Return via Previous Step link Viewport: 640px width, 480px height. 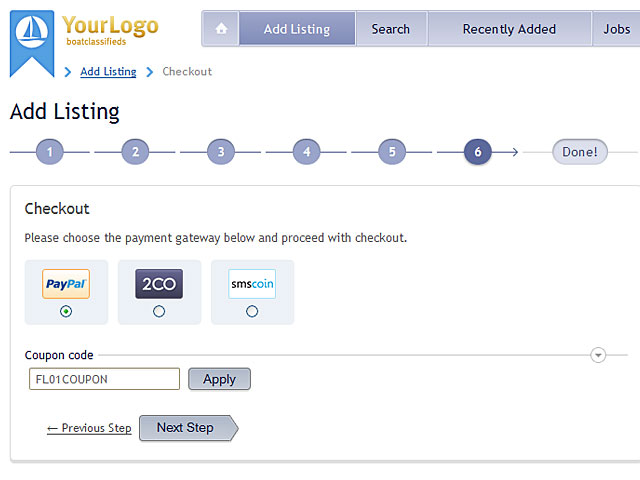(x=89, y=428)
